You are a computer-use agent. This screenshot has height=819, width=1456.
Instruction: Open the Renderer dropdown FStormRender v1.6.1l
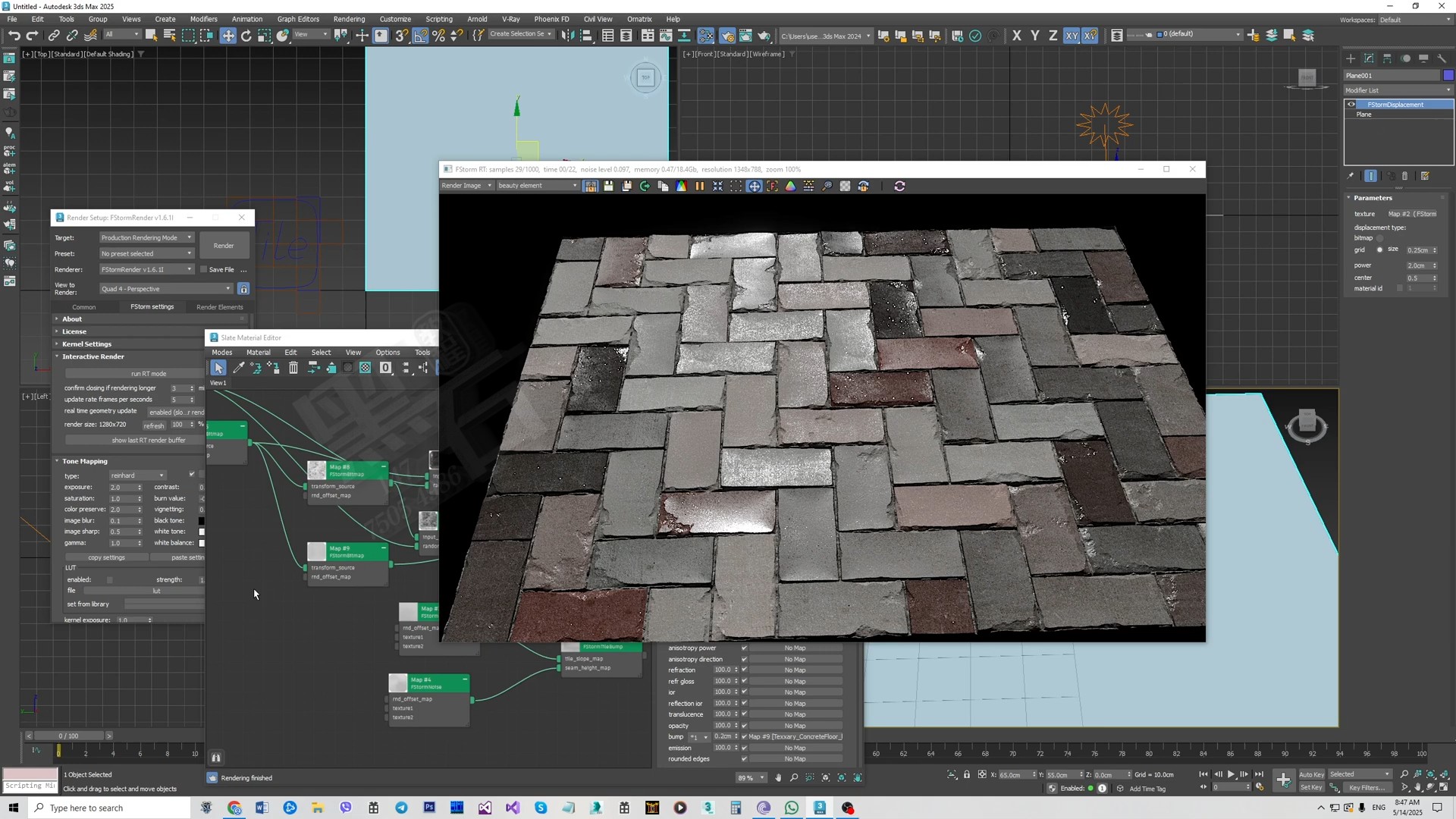[x=146, y=270]
